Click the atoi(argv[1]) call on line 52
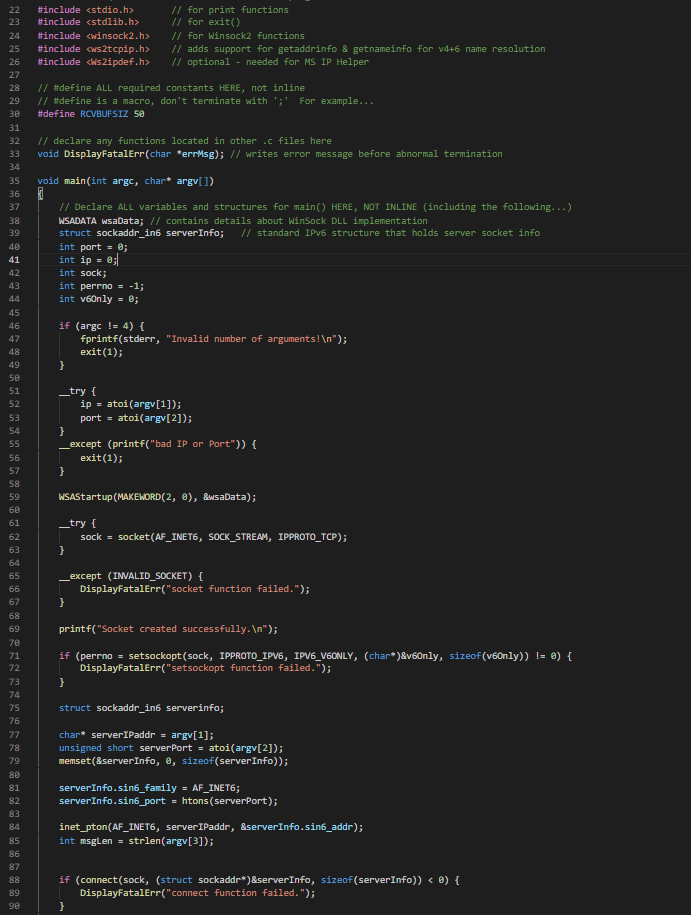Viewport: 691px width, 915px height. tap(141, 404)
